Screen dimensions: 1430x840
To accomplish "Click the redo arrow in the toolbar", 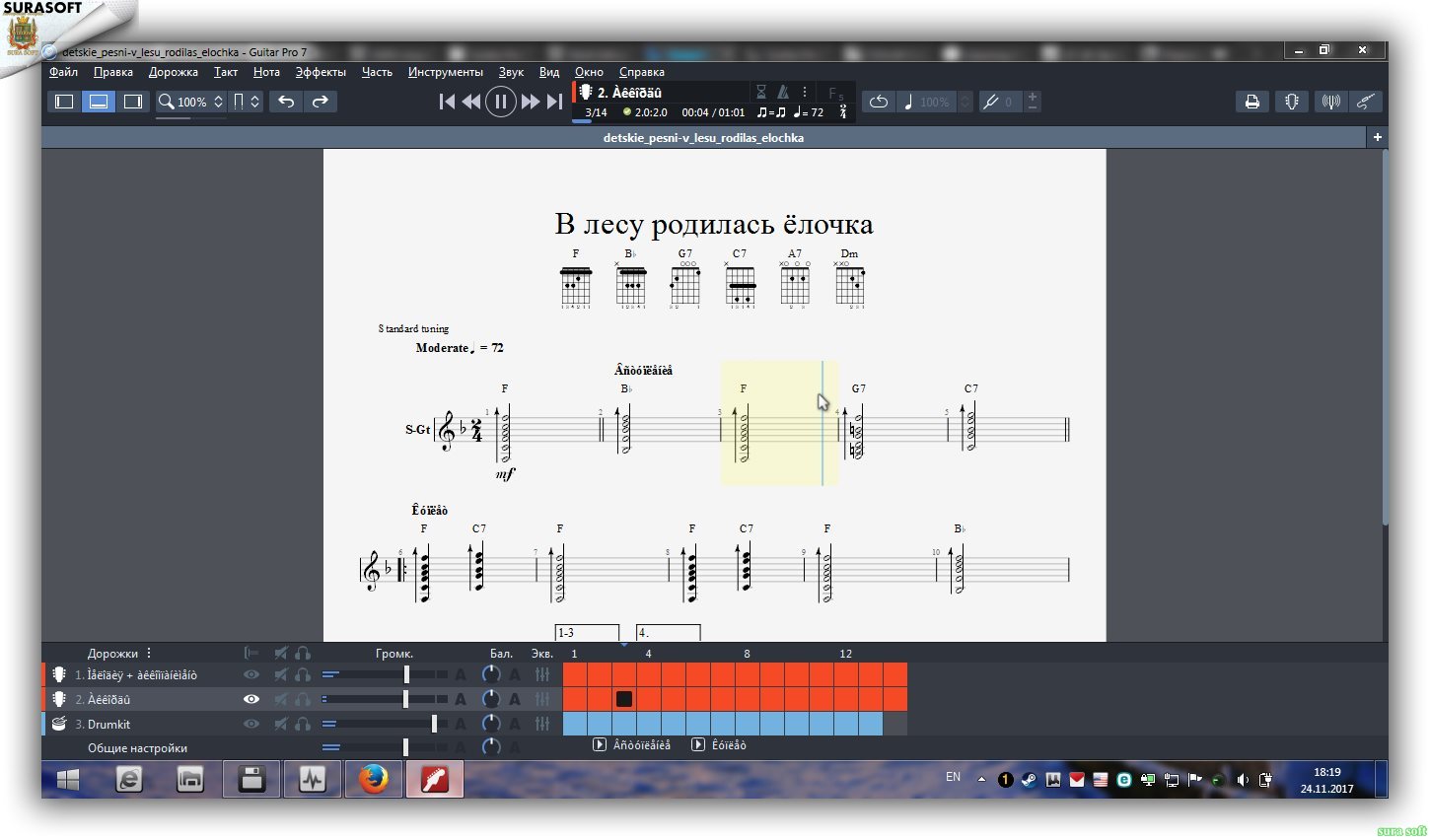I will (x=320, y=102).
